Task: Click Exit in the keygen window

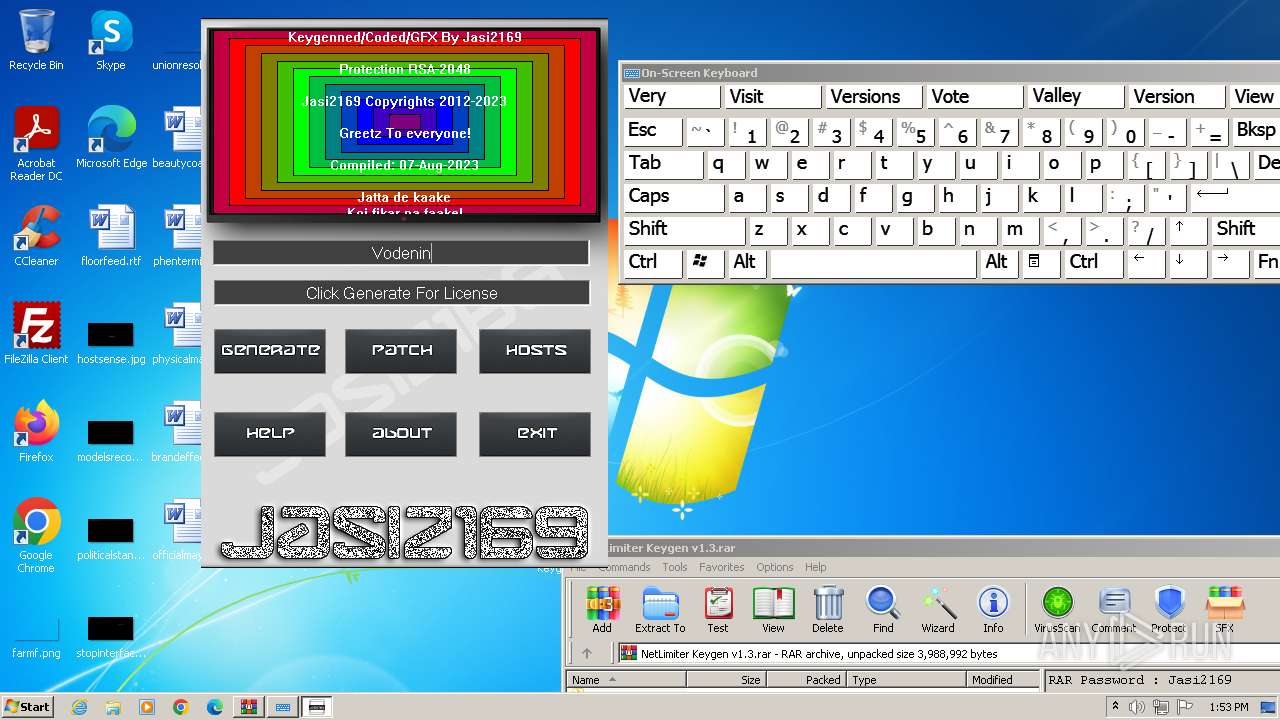Action: point(535,434)
